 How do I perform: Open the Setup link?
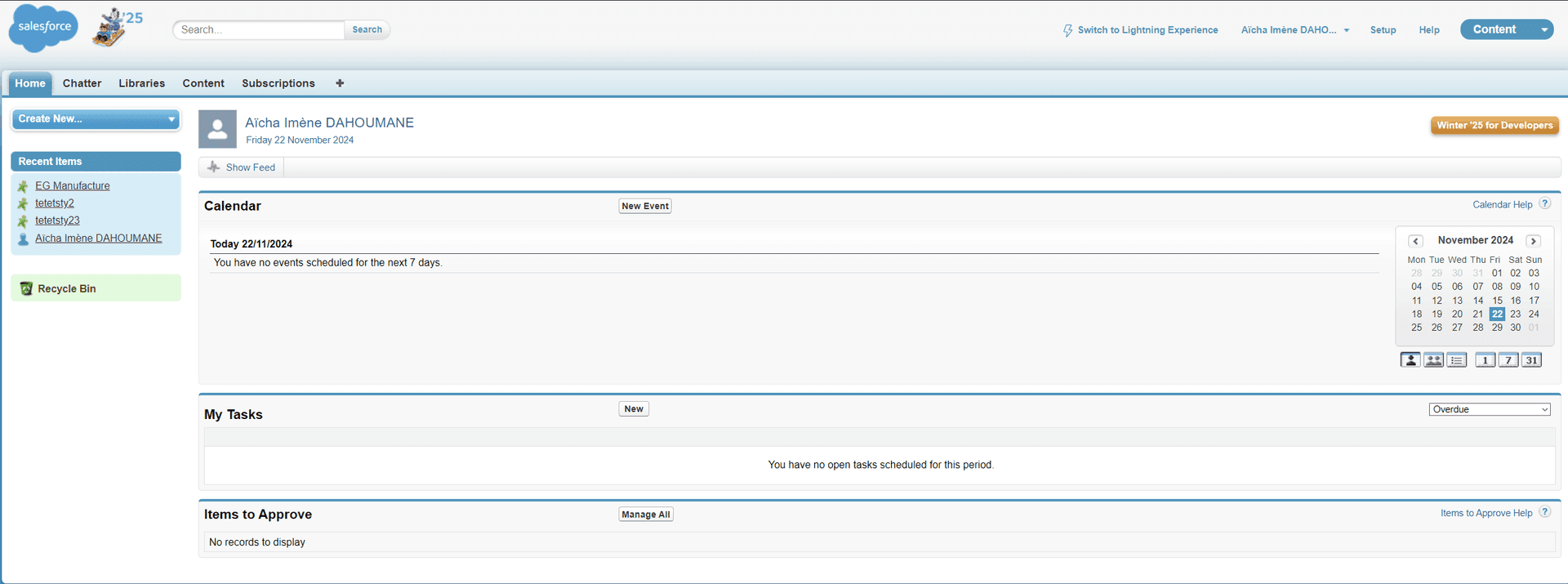(x=1383, y=30)
